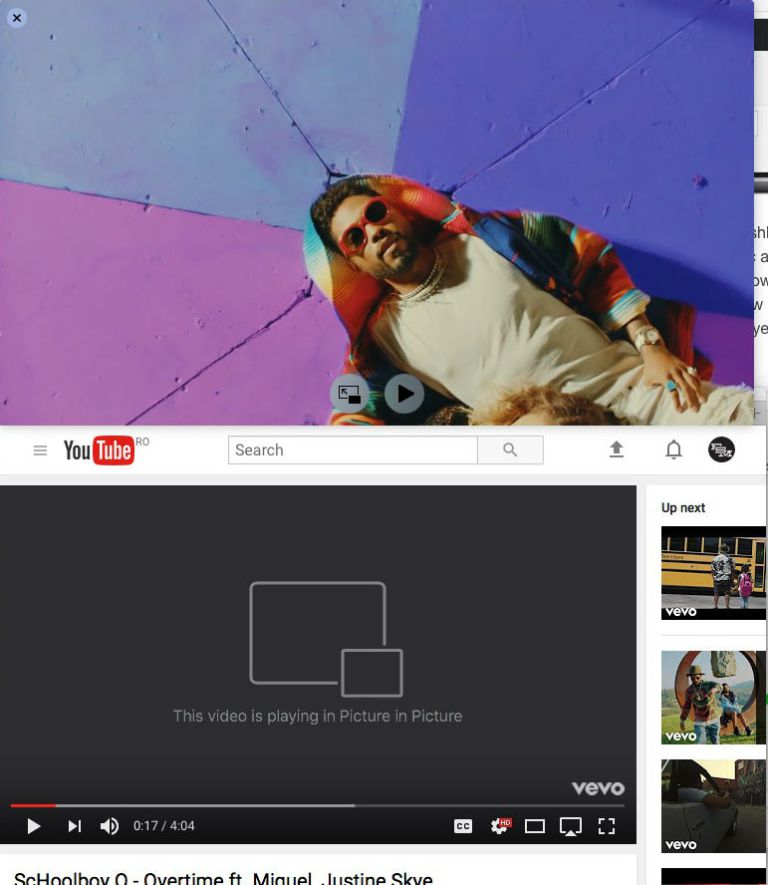Toggle closed captions with CC button
Image resolution: width=768 pixels, height=885 pixels.
click(x=463, y=826)
